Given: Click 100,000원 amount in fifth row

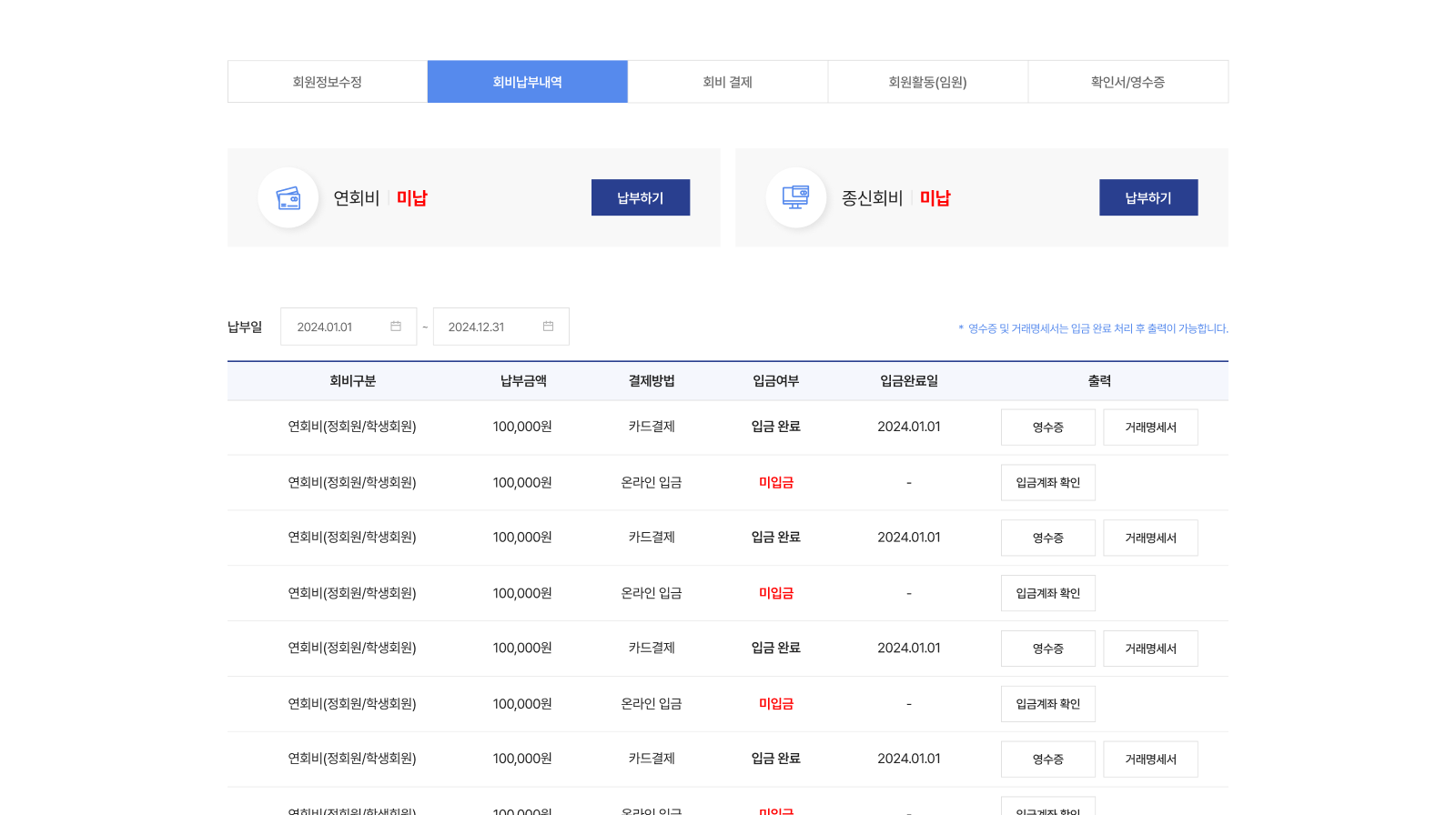Looking at the screenshot, I should (522, 648).
